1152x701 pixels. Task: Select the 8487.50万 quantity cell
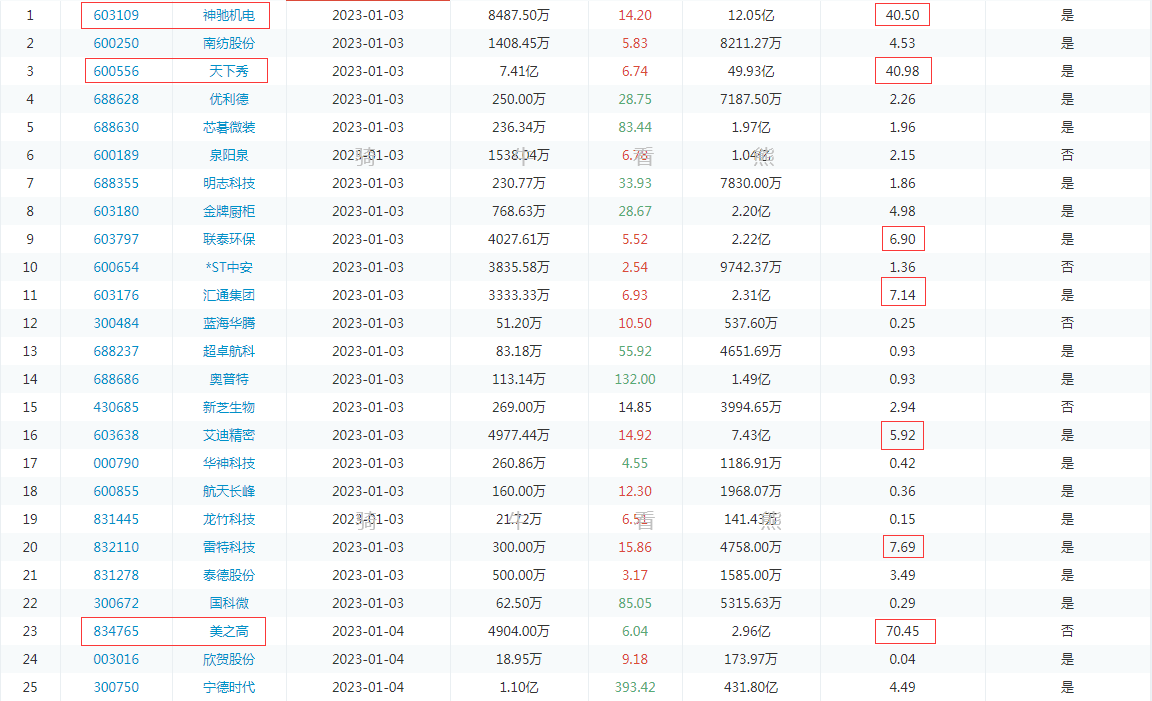[x=519, y=15]
